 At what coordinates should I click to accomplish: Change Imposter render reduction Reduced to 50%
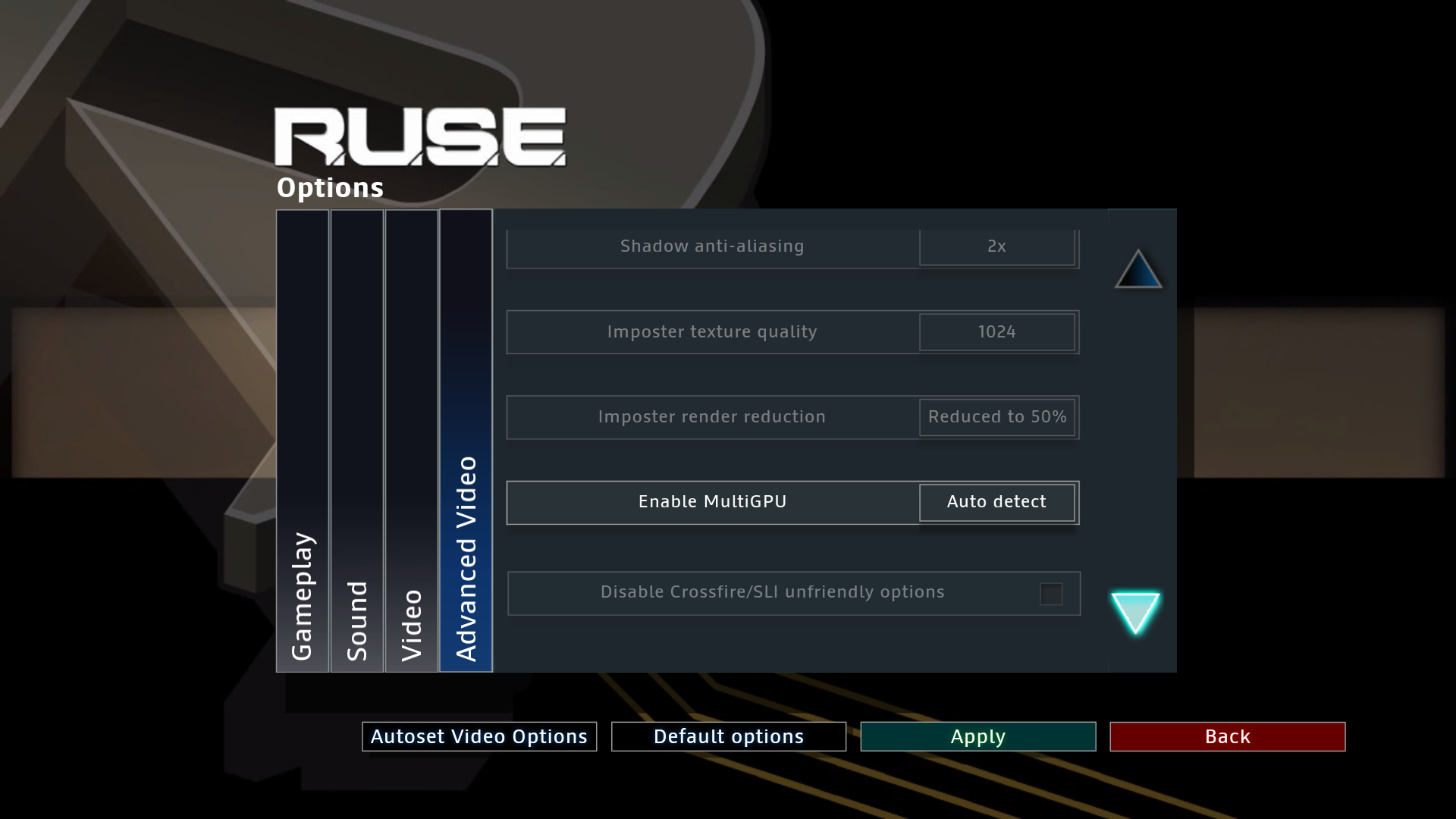(x=996, y=417)
